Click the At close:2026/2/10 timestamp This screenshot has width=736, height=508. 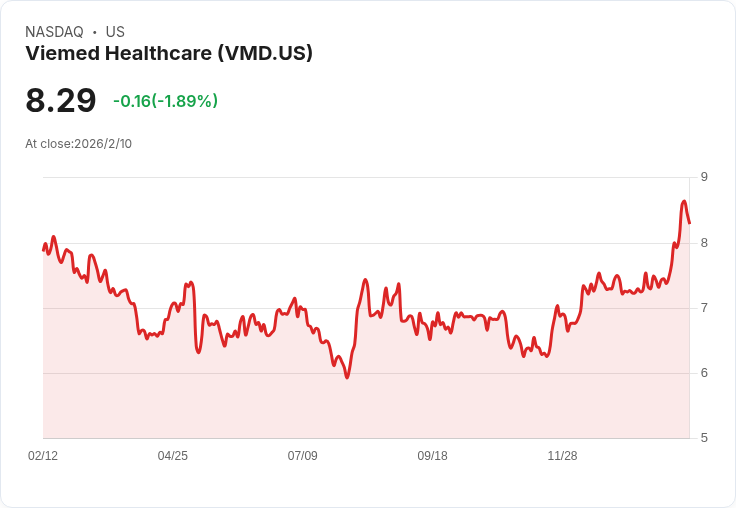78,143
